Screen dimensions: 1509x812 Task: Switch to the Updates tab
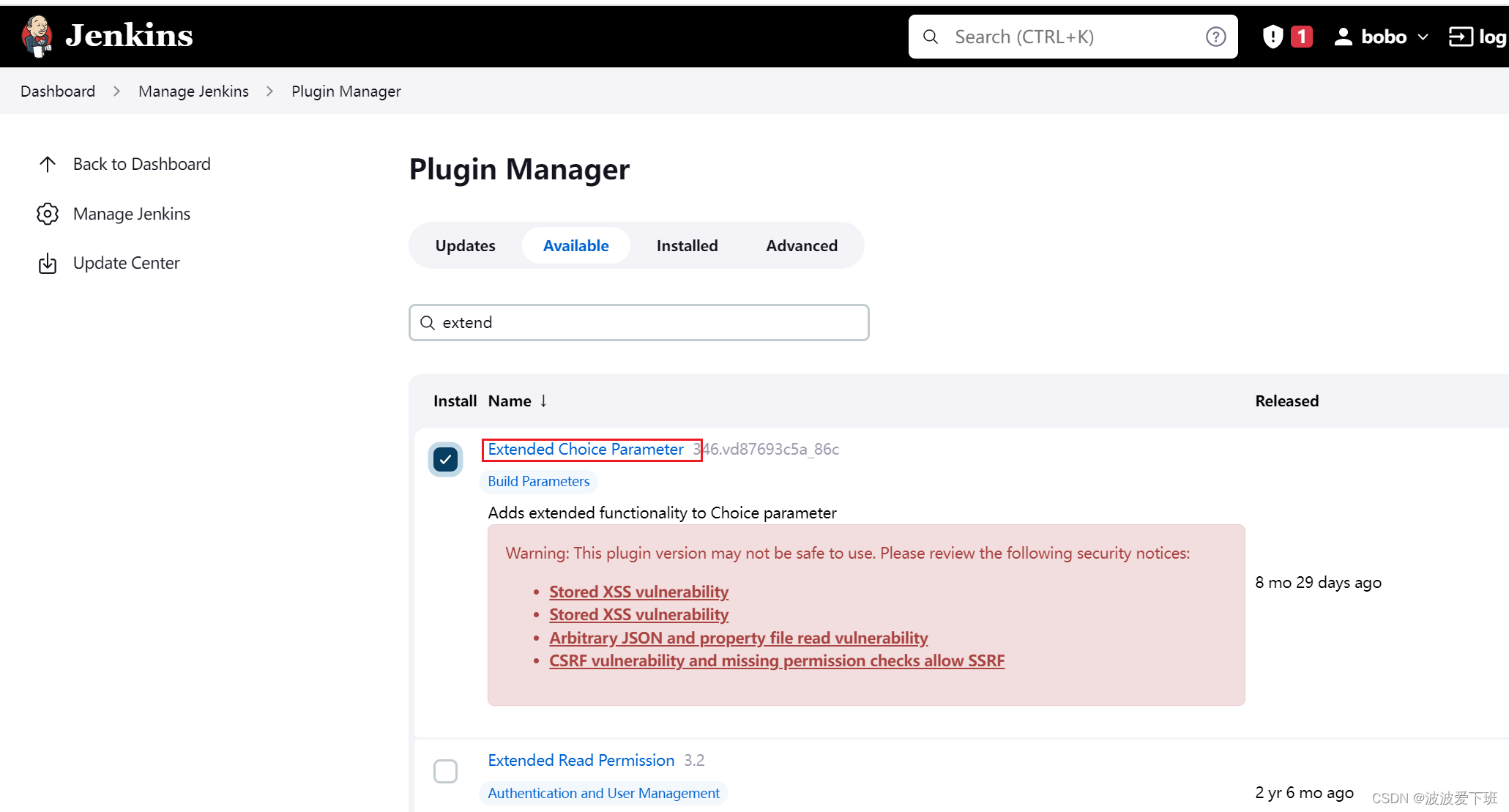465,246
